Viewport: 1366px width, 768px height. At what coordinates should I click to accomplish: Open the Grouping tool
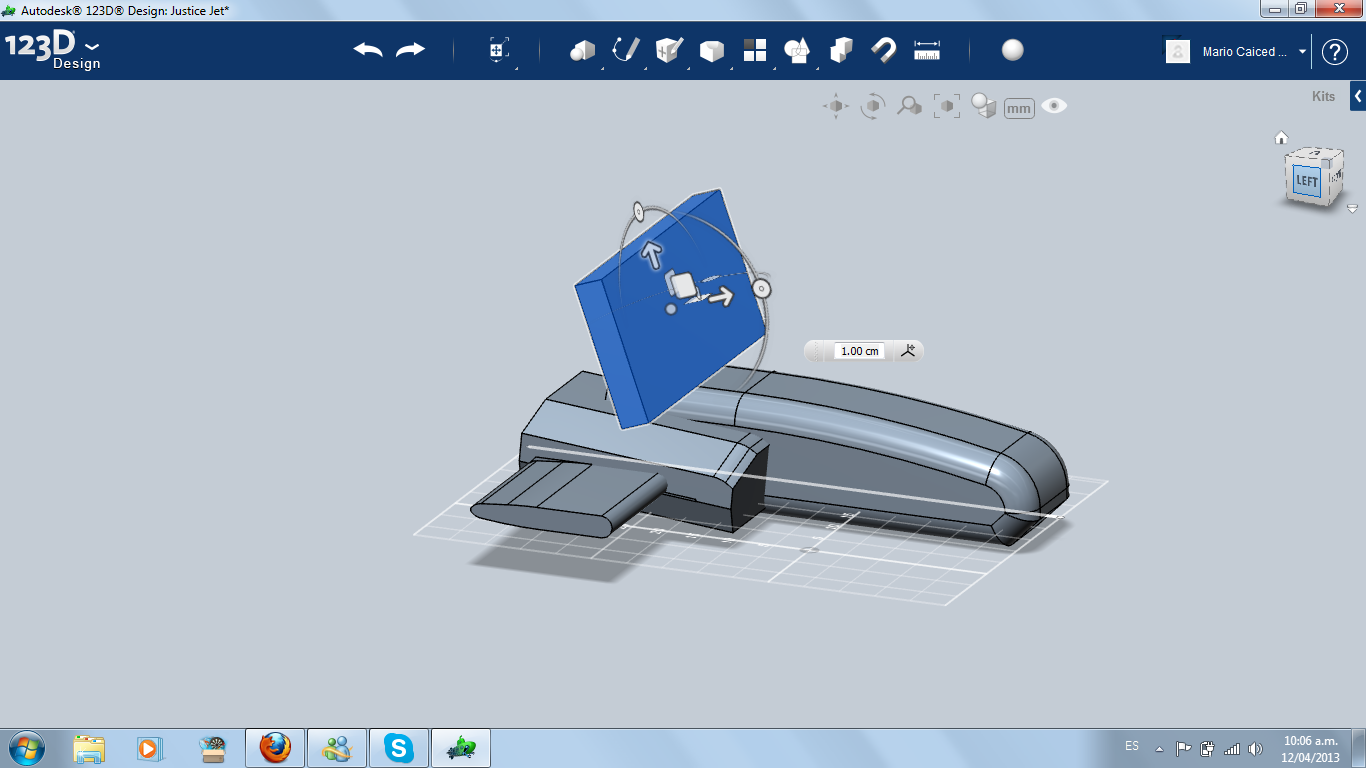797,50
